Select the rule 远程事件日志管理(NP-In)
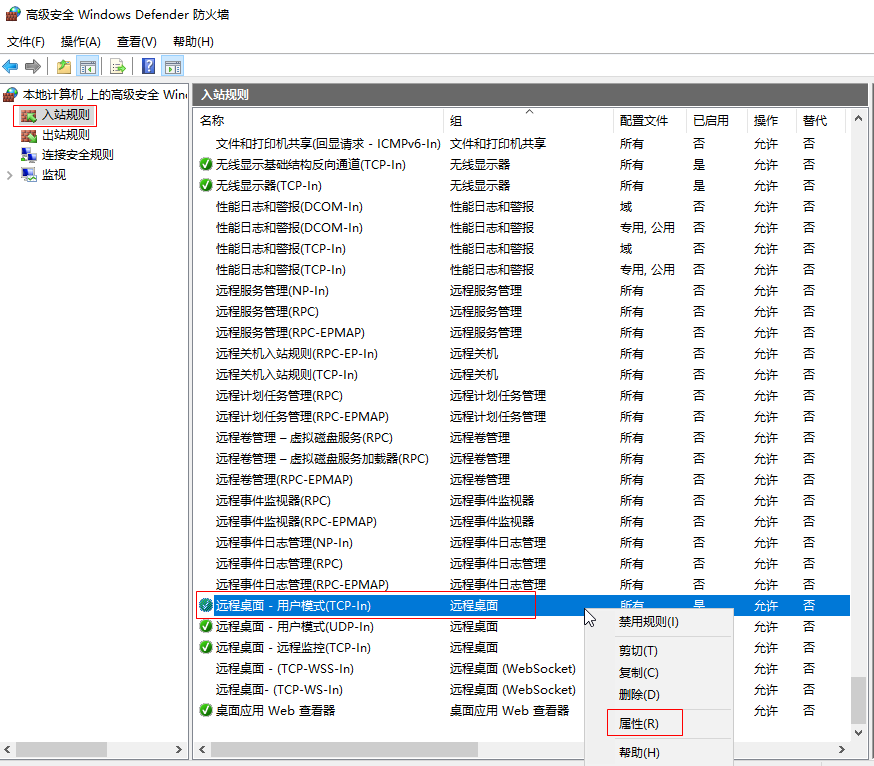Image resolution: width=874 pixels, height=766 pixels. click(x=284, y=542)
